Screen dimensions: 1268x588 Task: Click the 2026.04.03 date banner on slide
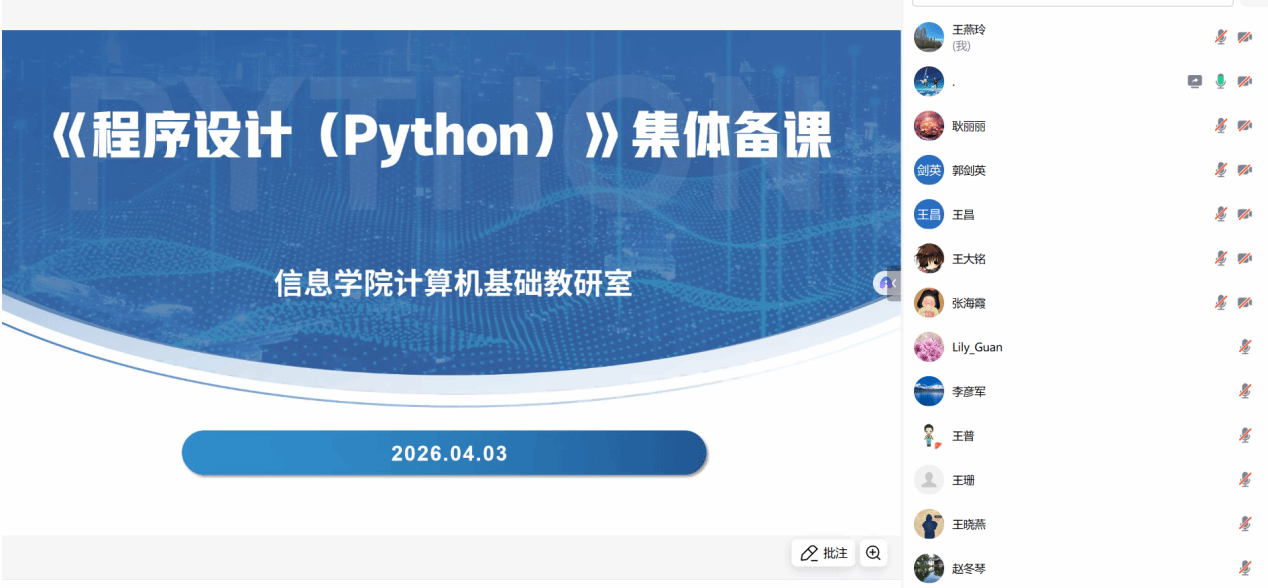pyautogui.click(x=444, y=453)
